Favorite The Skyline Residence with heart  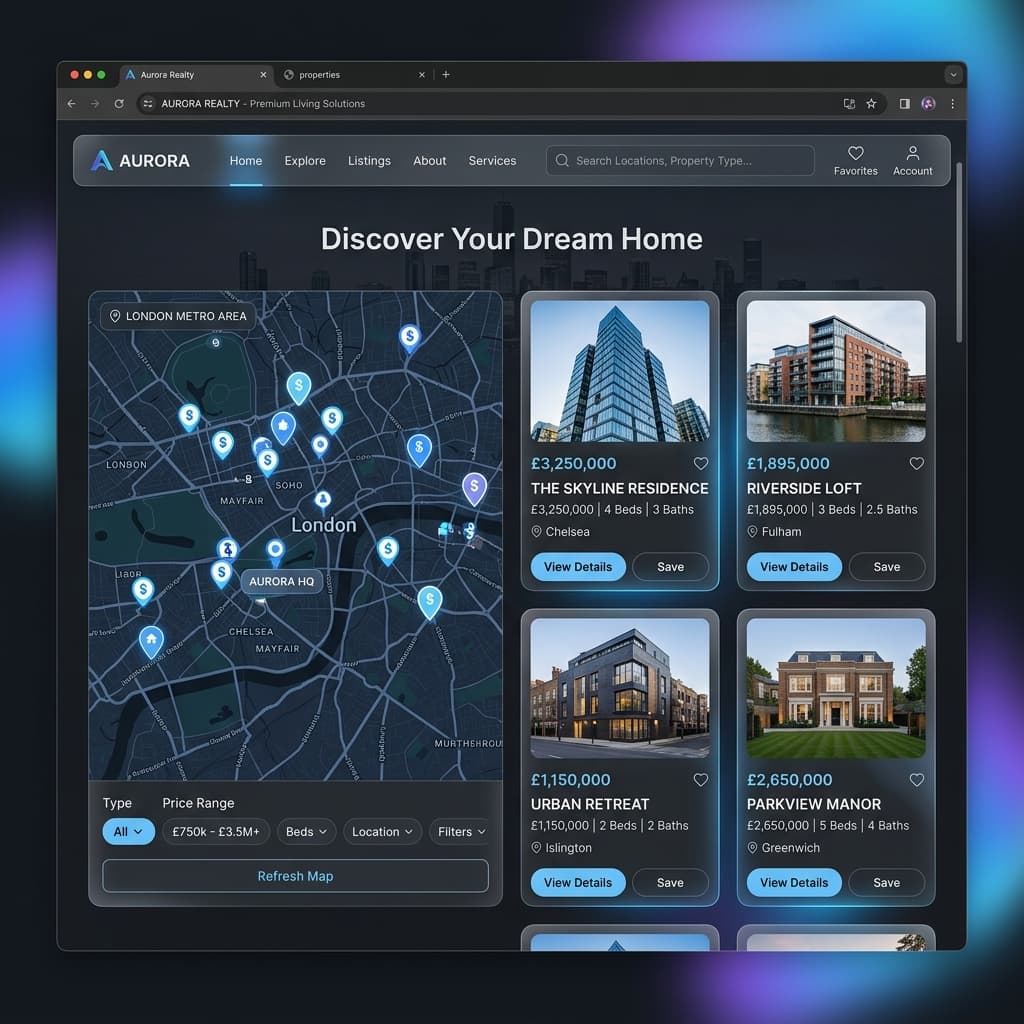tap(701, 464)
